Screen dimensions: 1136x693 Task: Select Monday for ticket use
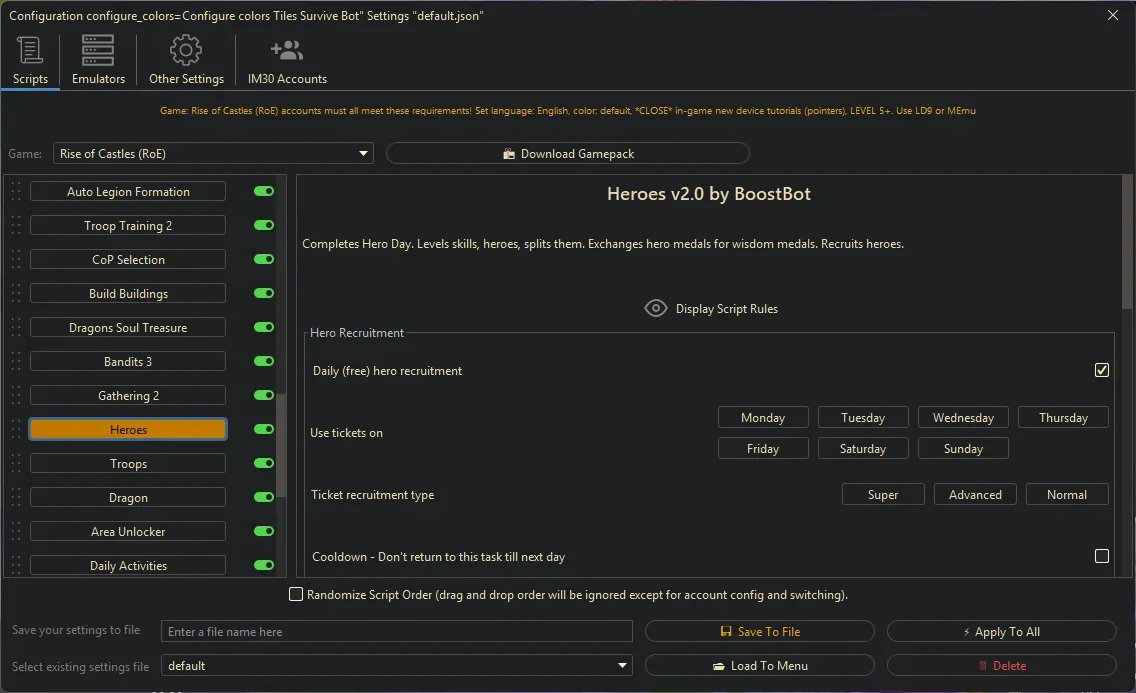click(x=763, y=418)
